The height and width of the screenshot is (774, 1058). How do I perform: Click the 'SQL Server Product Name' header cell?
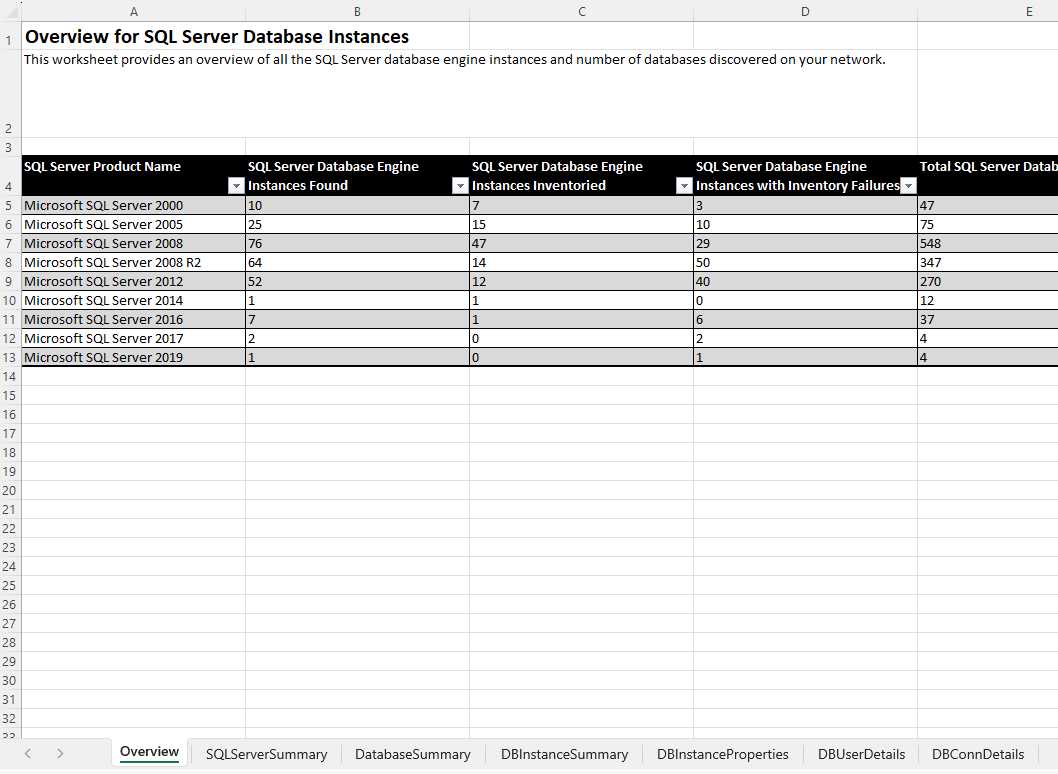click(x=134, y=176)
